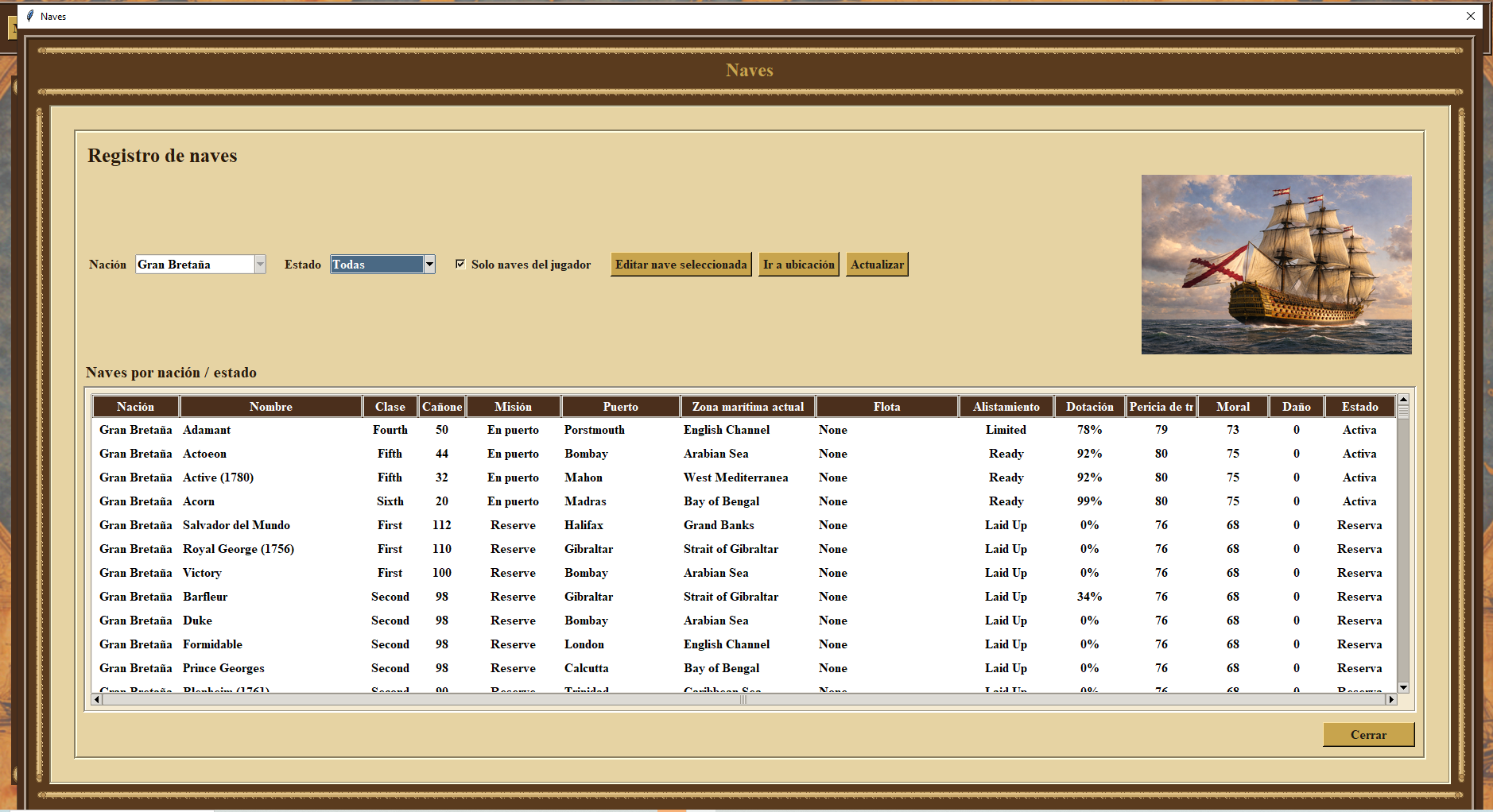Click 99% crew value for Acorn
This screenshot has height=812, width=1493.
point(1089,501)
